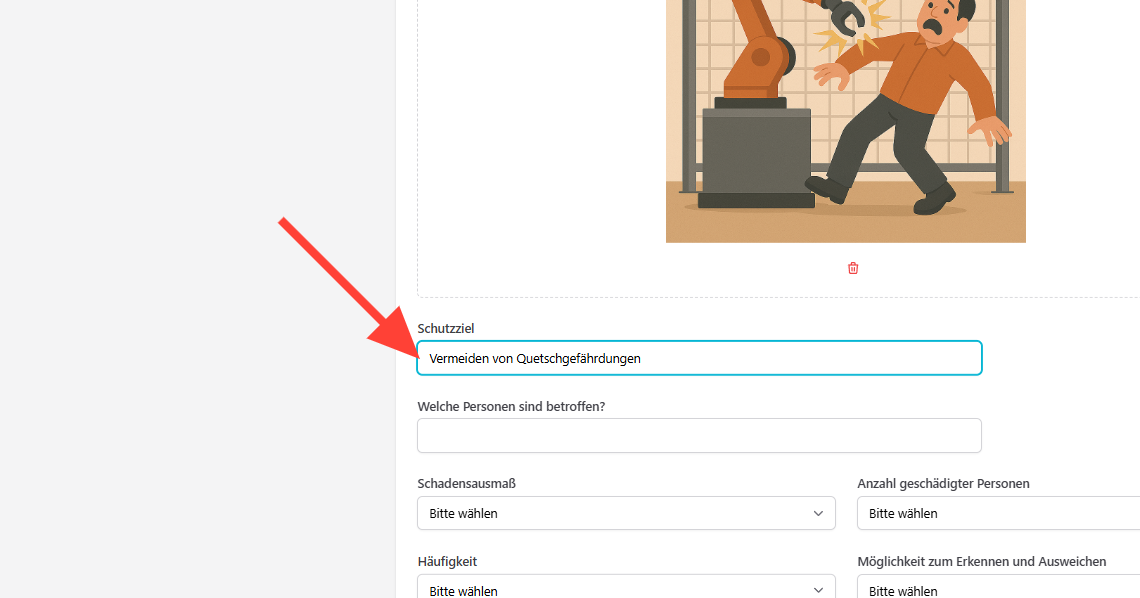Delete the uploaded robot image via trash icon
The height and width of the screenshot is (598, 1140).
tap(853, 268)
